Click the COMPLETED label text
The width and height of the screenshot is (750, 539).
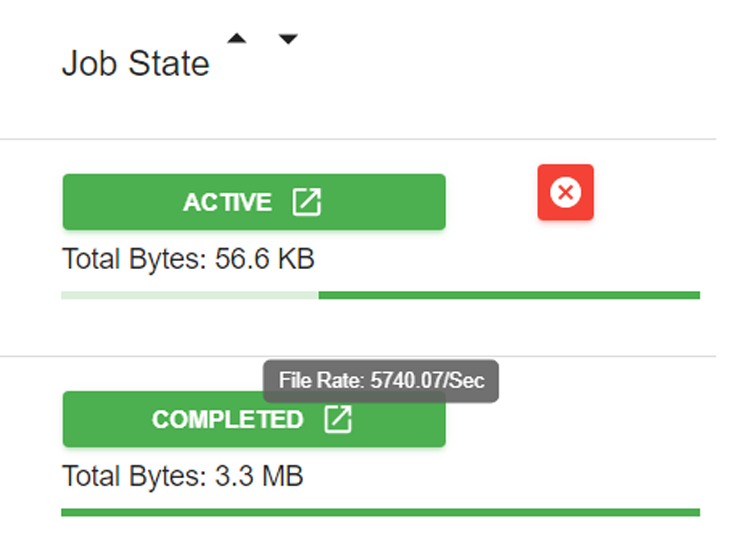point(228,419)
